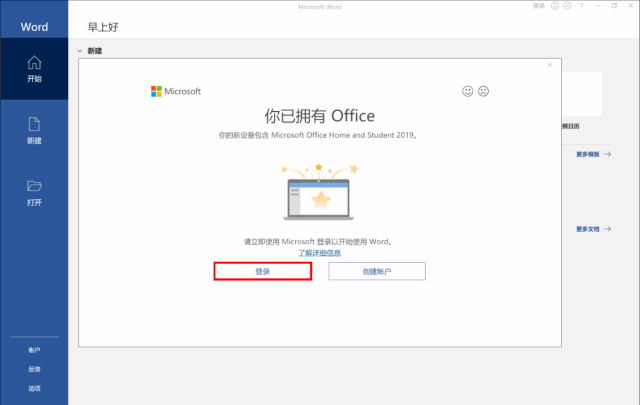640x405 pixels.
Task: Click the laptop with stars illustration
Action: pos(319,191)
